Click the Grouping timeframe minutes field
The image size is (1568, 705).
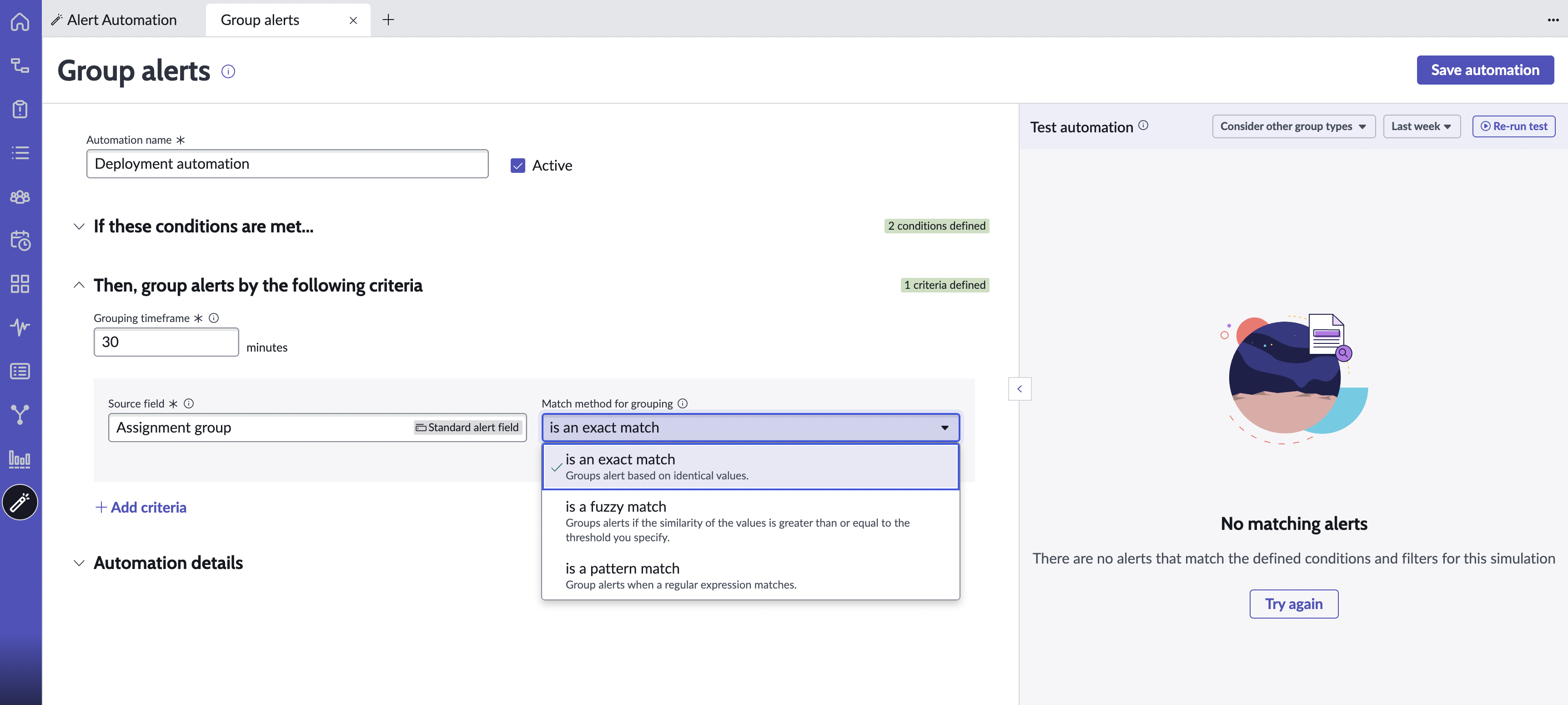tap(166, 342)
